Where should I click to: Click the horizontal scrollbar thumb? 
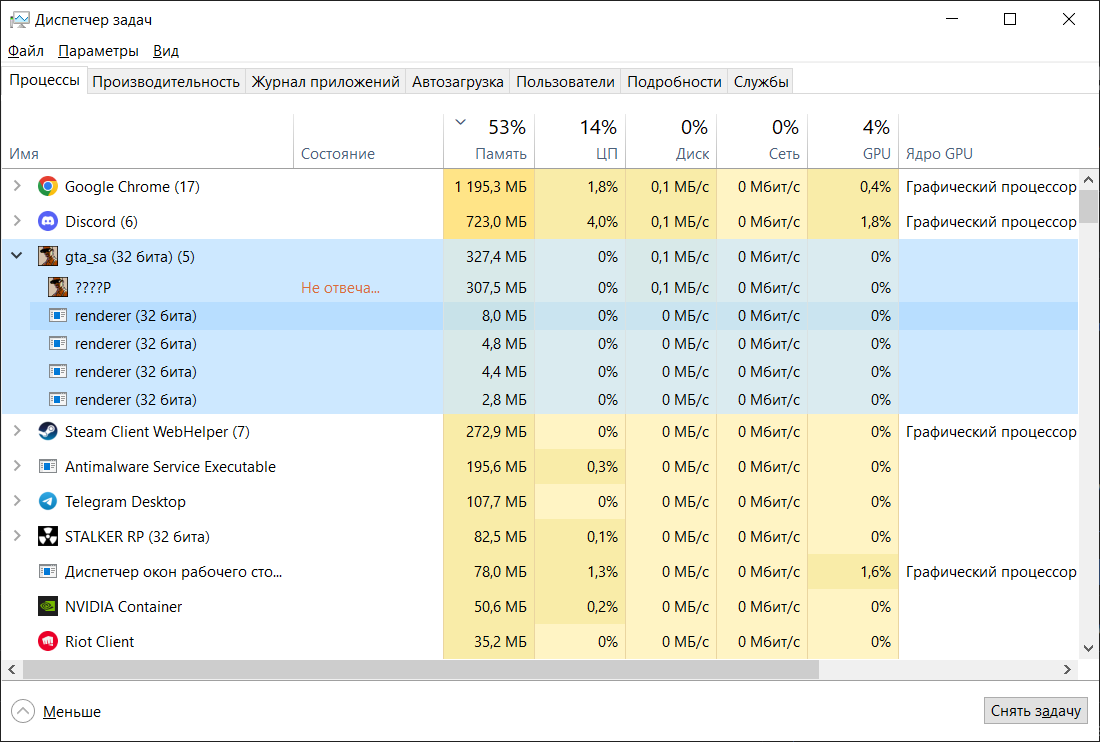pyautogui.click(x=421, y=670)
